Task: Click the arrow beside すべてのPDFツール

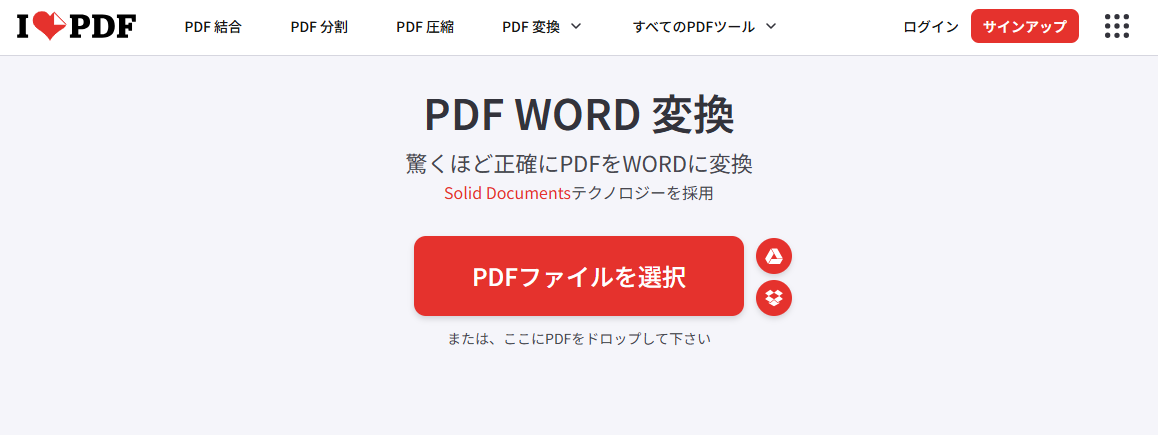Action: pos(770,27)
